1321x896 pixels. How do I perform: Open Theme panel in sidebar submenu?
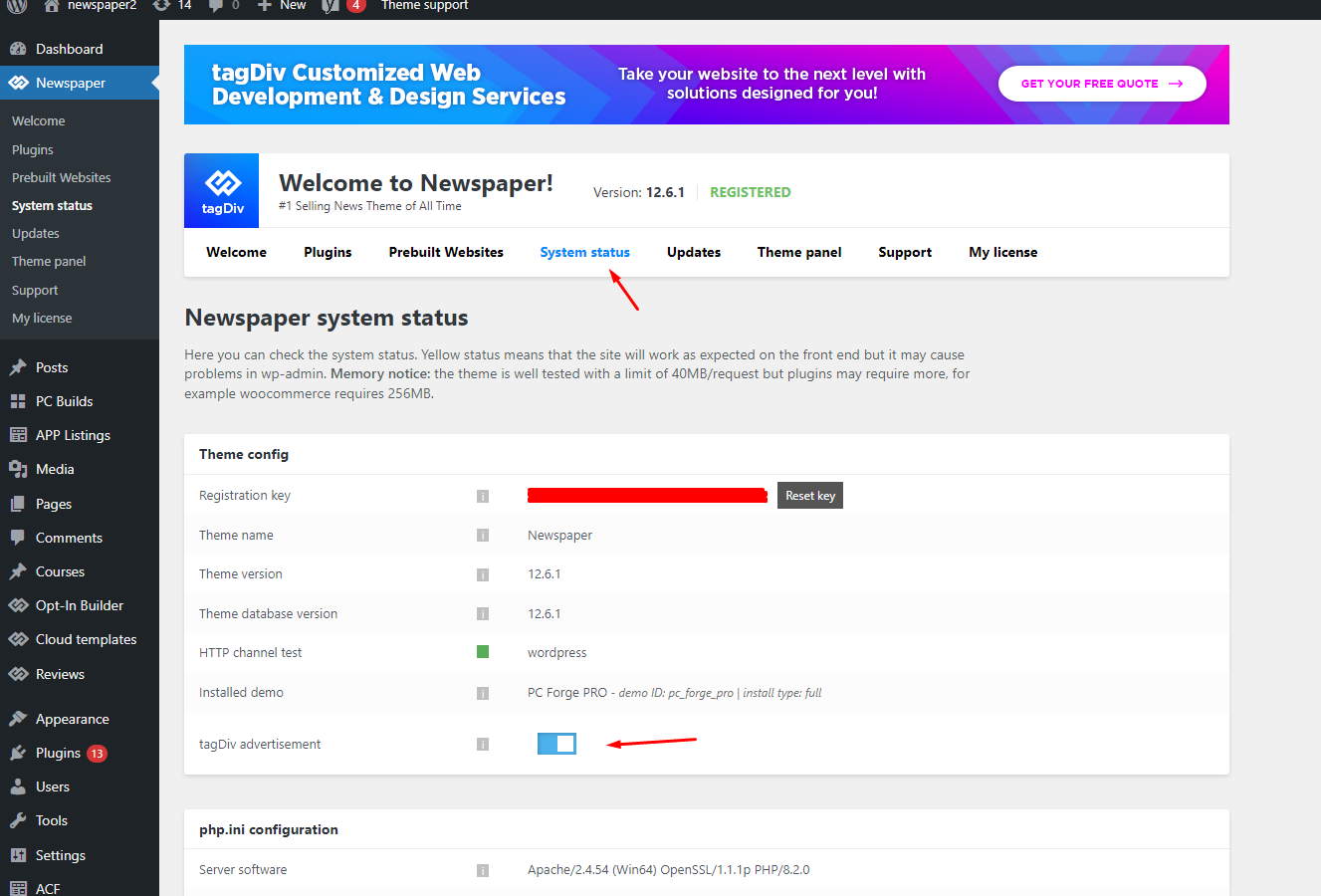click(49, 261)
